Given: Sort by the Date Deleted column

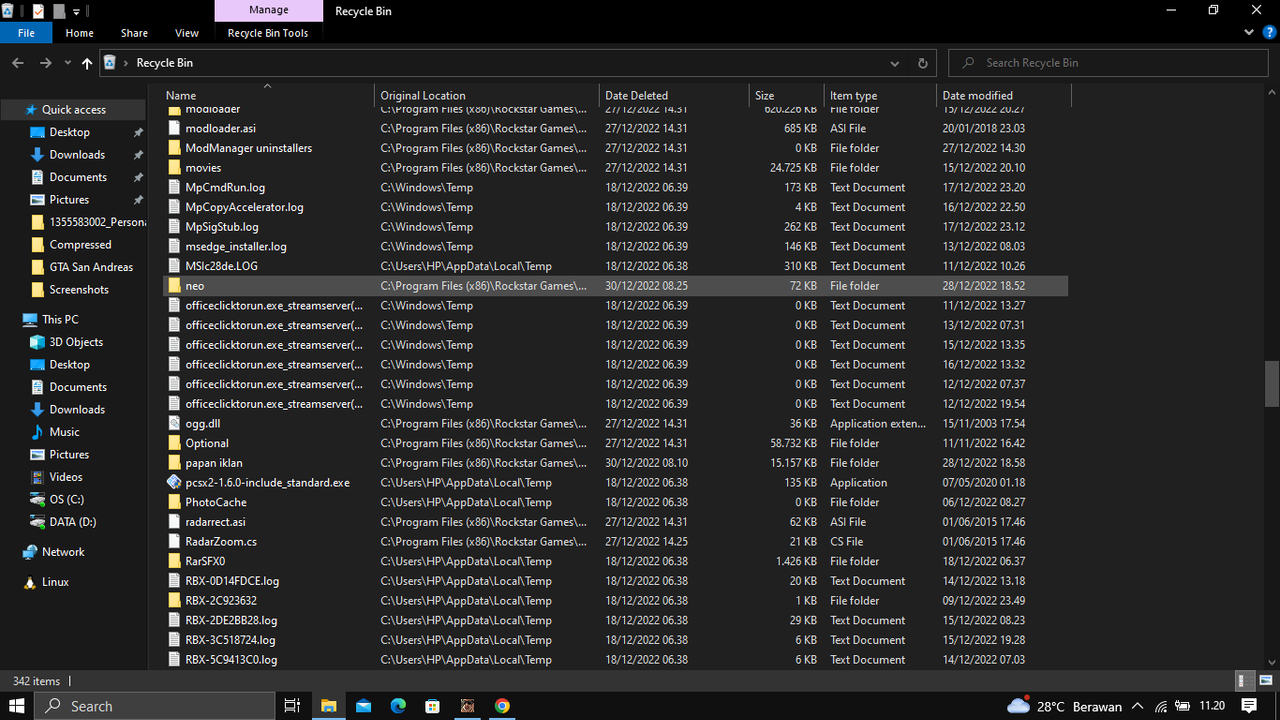Looking at the screenshot, I should [674, 96].
